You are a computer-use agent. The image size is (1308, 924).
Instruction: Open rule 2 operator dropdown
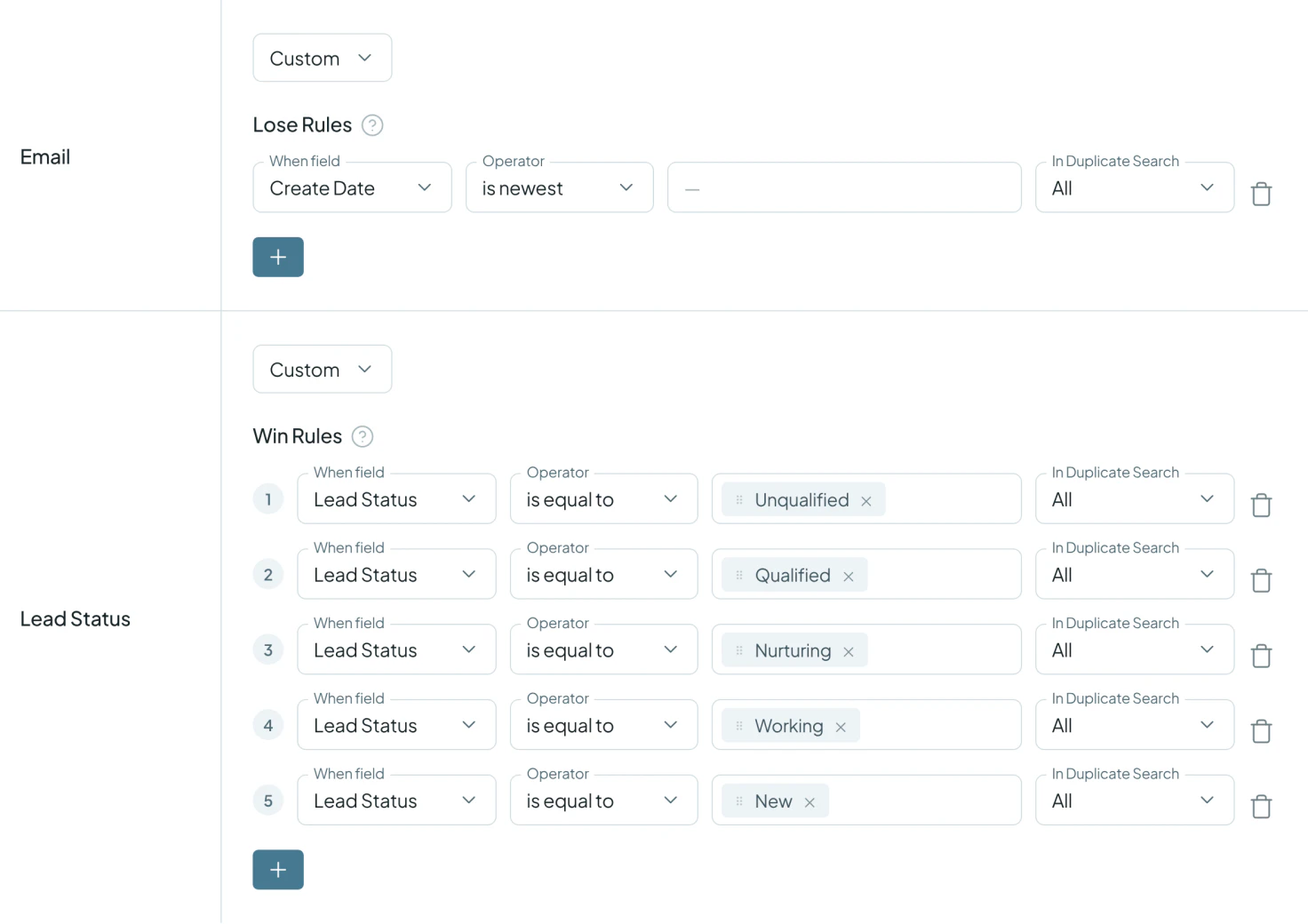click(x=603, y=574)
